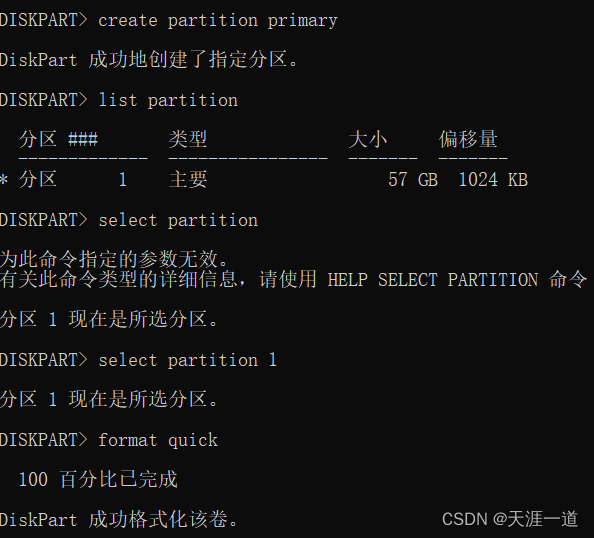The width and height of the screenshot is (594, 538).
Task: Click the 1024 KB offset value
Action: pos(493,180)
